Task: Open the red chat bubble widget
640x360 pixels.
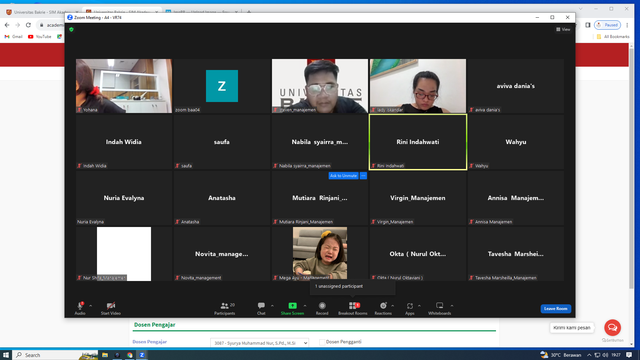Action: click(x=612, y=327)
